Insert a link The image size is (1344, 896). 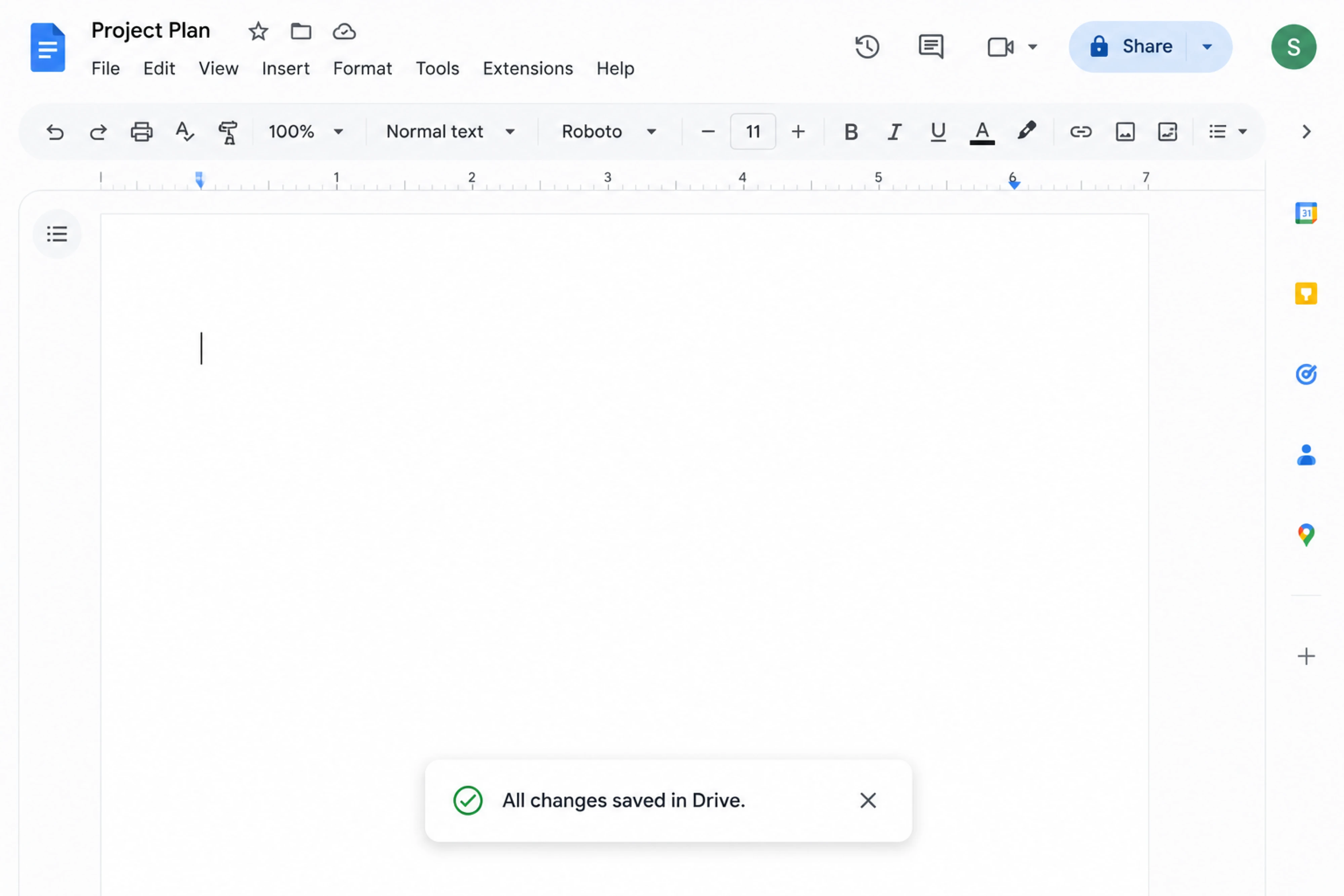pos(1080,132)
